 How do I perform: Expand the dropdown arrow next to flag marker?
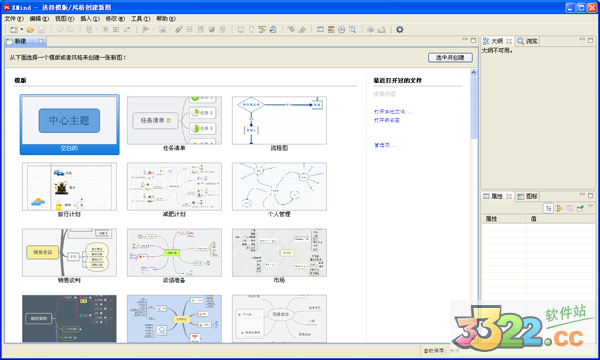coord(153,29)
